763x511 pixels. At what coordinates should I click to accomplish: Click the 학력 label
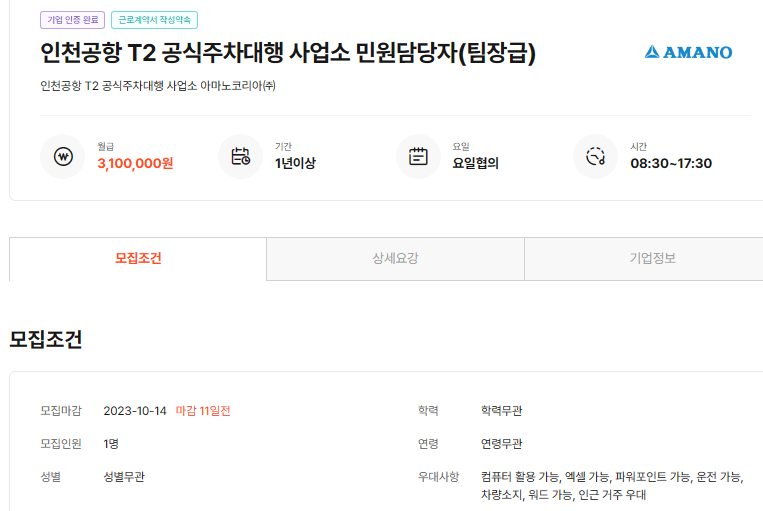(428, 411)
